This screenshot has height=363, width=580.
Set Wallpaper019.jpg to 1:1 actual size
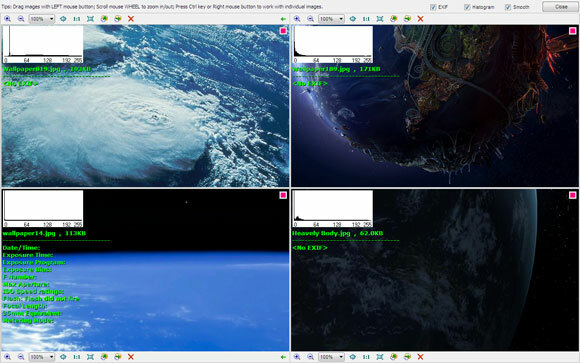click(x=77, y=19)
